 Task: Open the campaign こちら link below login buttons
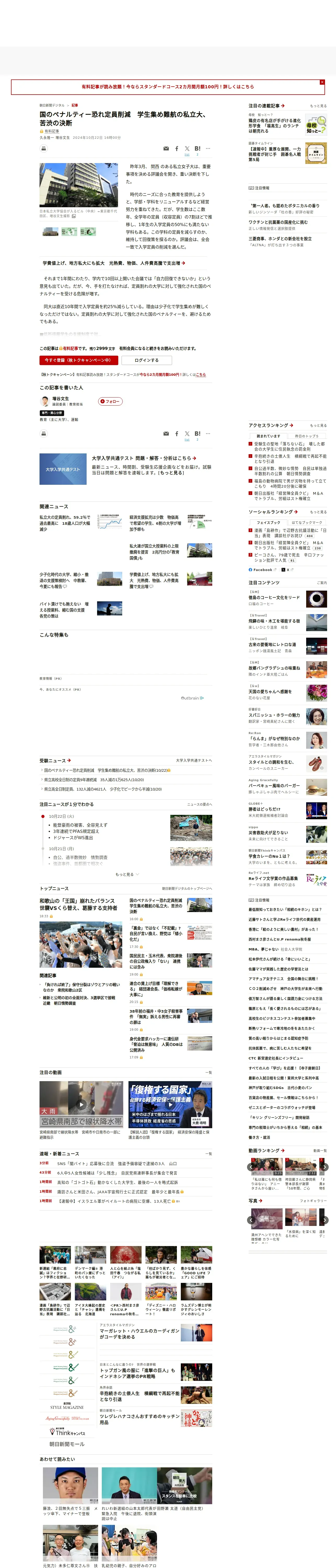pos(201,375)
